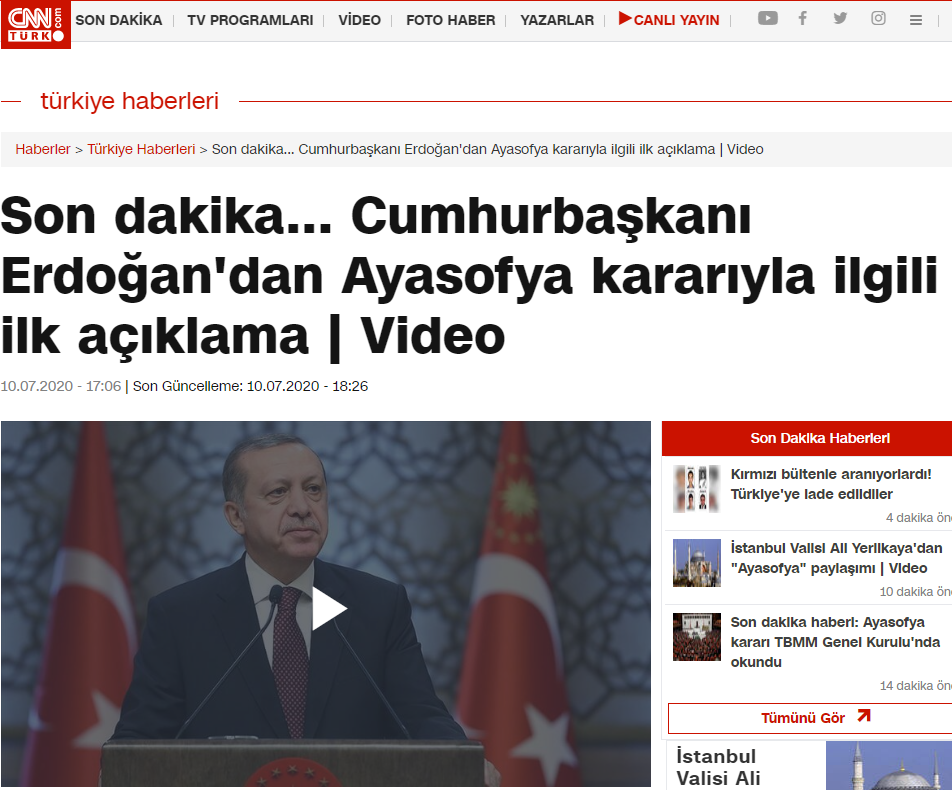Screen dimensions: 952x790
Task: Click the Tümünü Gör button
Action: [x=803, y=718]
